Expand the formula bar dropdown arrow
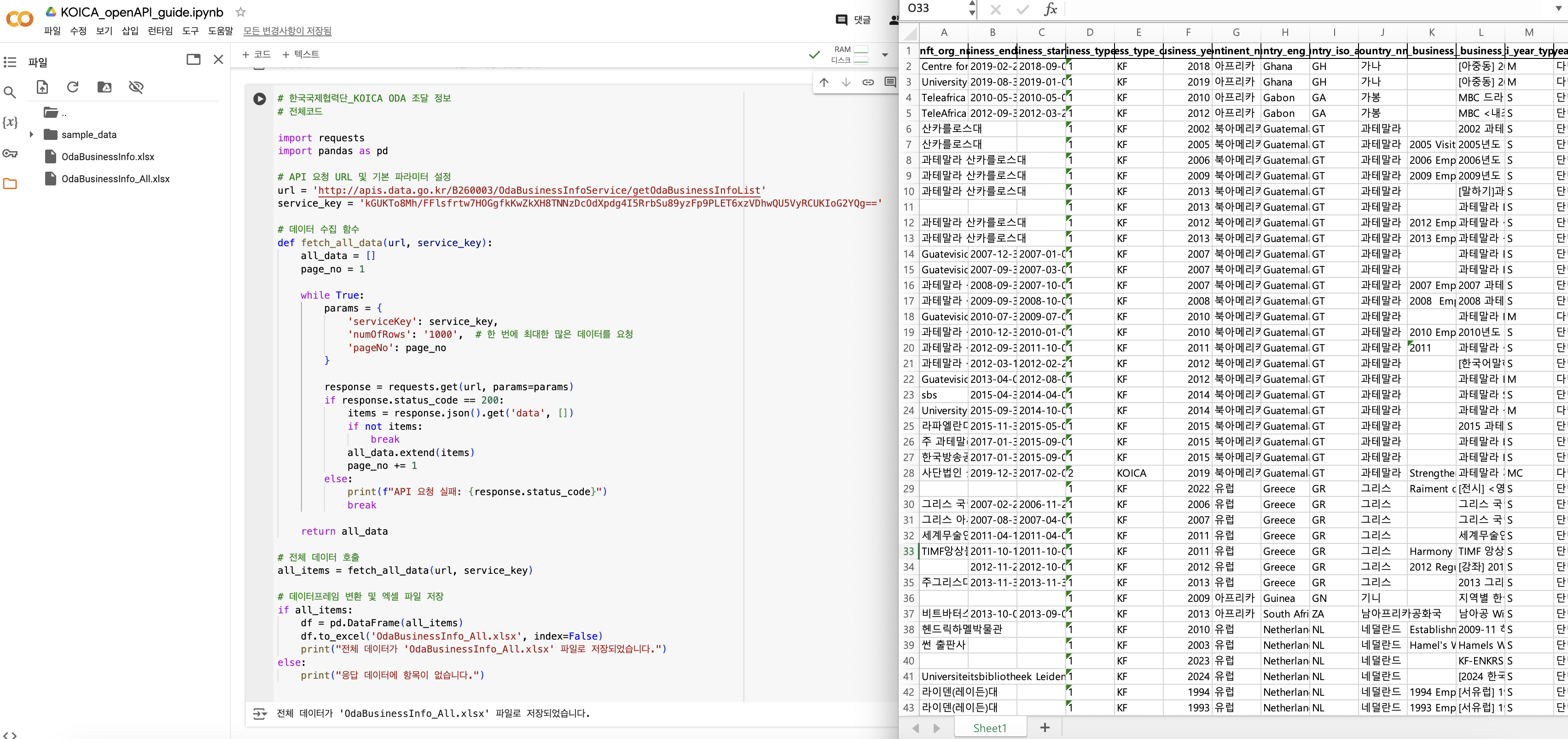This screenshot has width=1568, height=739. [1558, 9]
